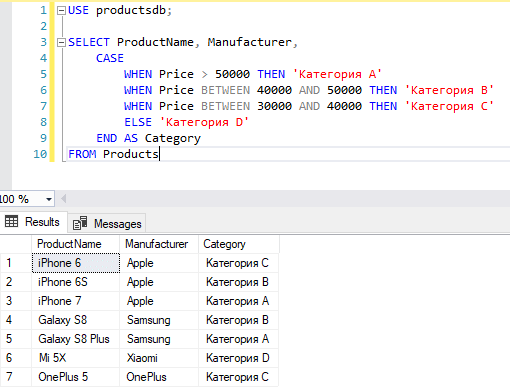Image resolution: width=510 pixels, height=392 pixels.
Task: Click 'productsdb' in the USE statement
Action: pos(131,11)
